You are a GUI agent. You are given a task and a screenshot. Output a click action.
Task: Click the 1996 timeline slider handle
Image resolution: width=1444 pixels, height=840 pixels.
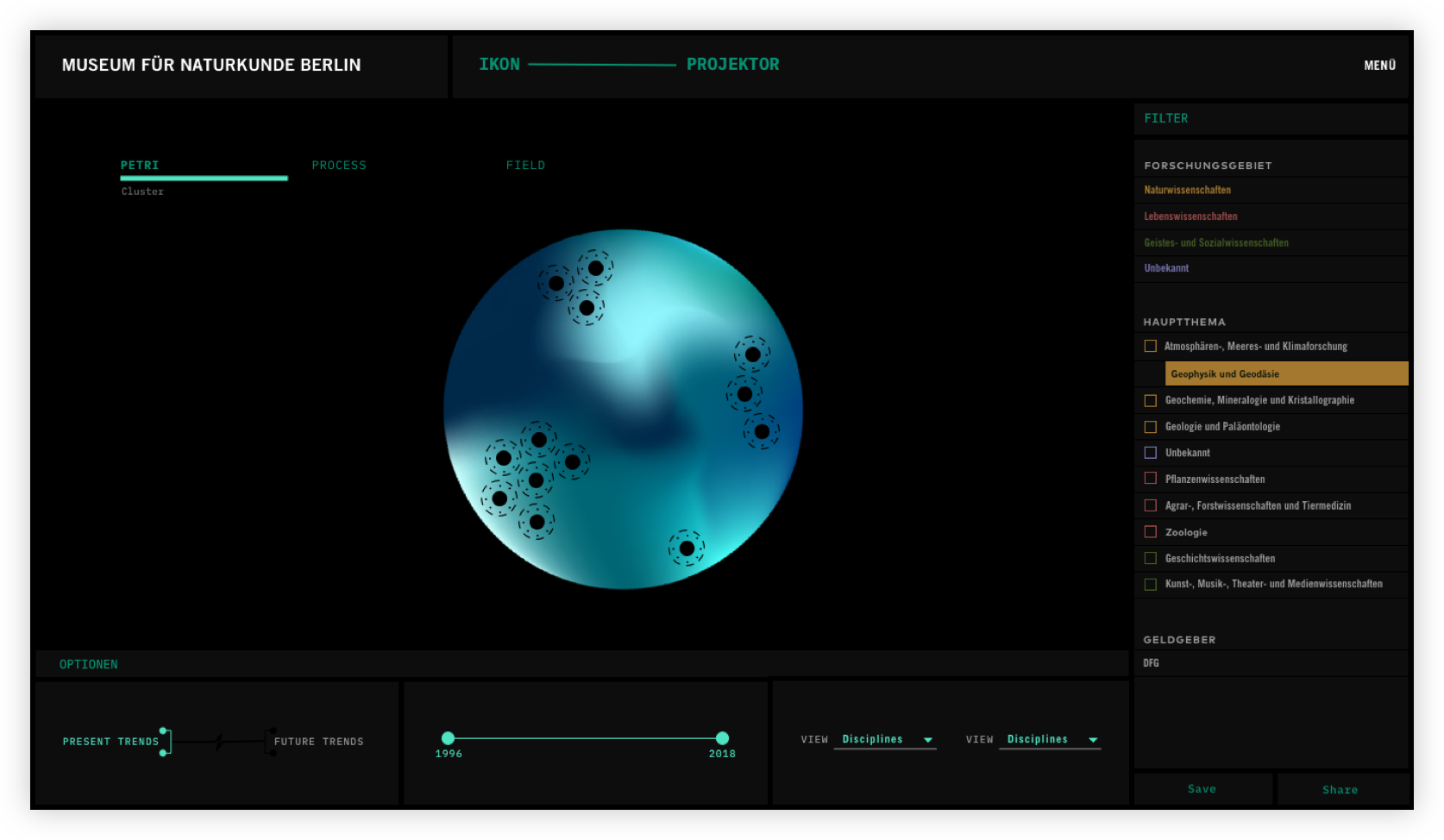coord(448,738)
